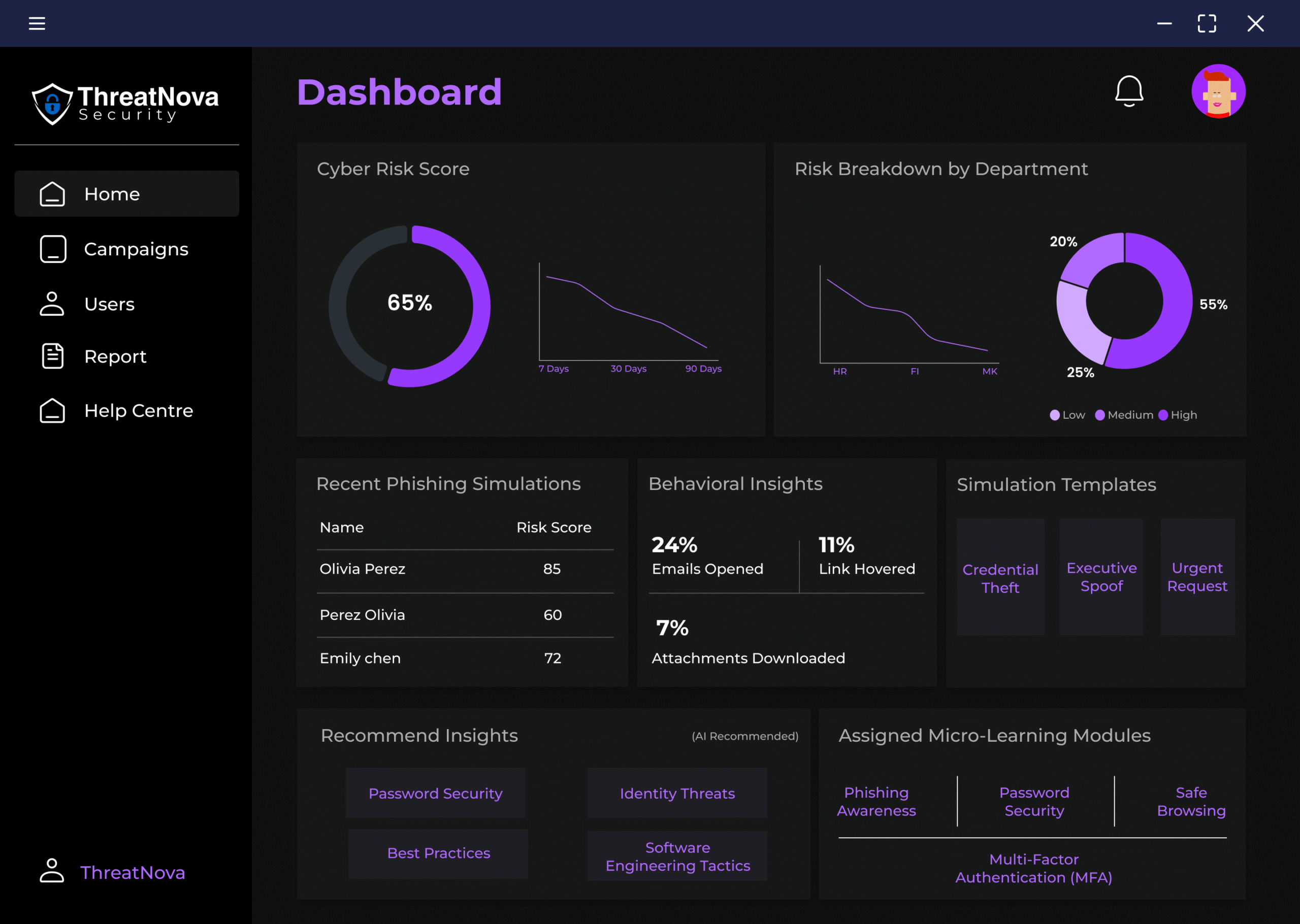Click the 11% Link Hovered stat
The image size is (1300, 924).
coord(866,556)
